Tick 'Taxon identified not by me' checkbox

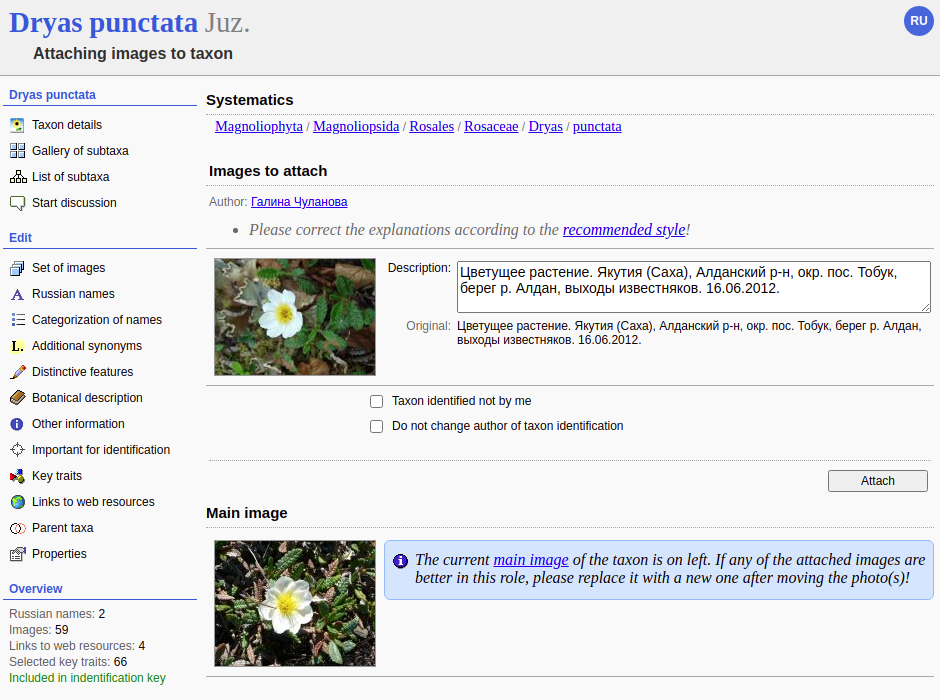[376, 402]
